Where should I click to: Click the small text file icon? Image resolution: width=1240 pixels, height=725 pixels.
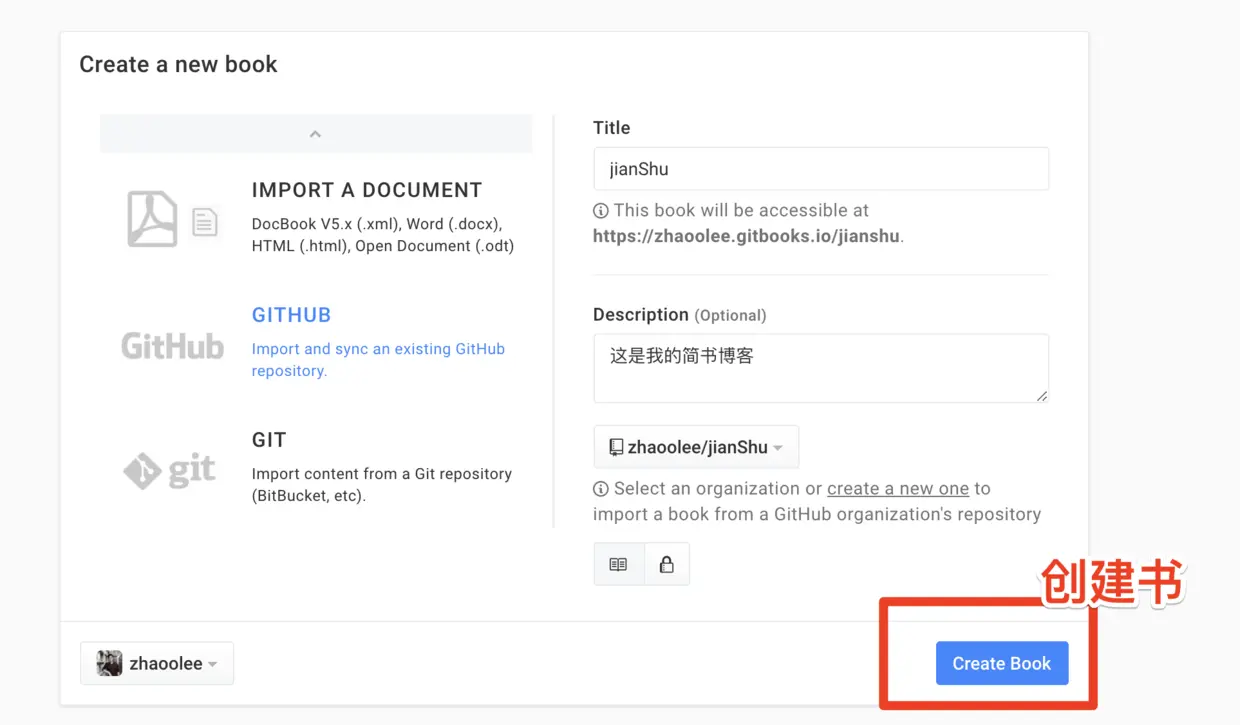tap(204, 222)
